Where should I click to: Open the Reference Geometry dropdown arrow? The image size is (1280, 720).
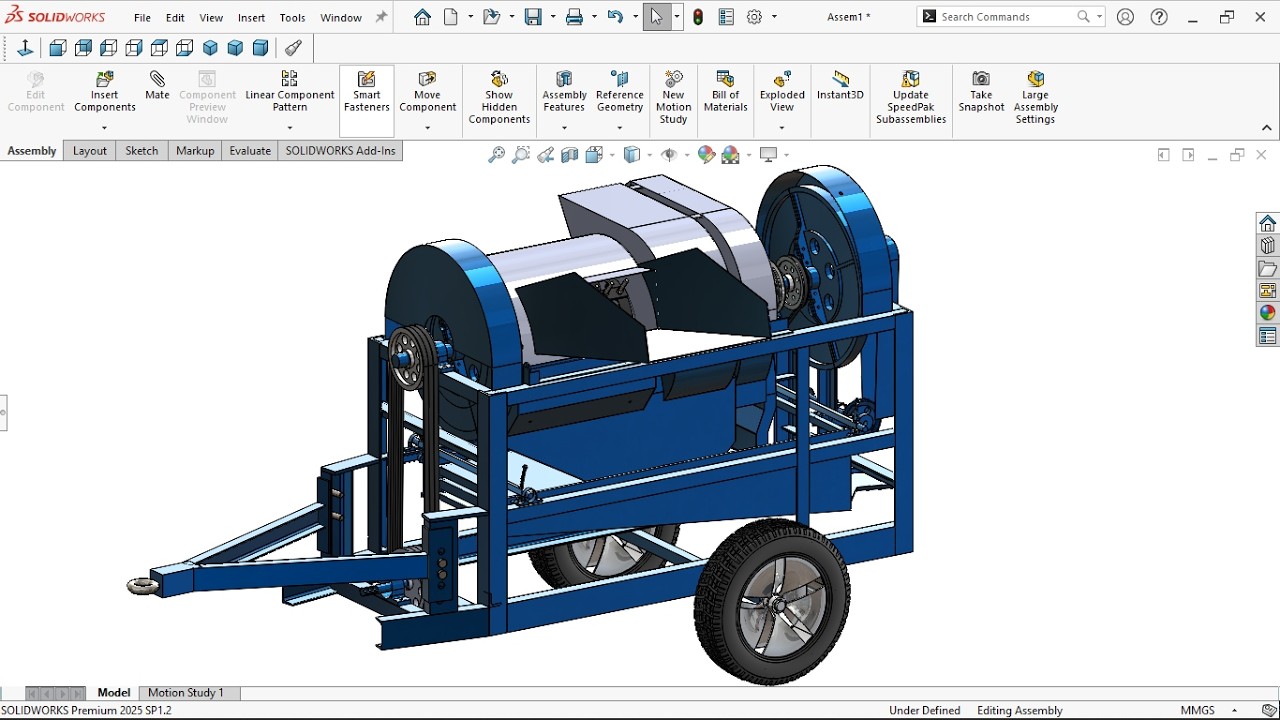click(x=620, y=128)
